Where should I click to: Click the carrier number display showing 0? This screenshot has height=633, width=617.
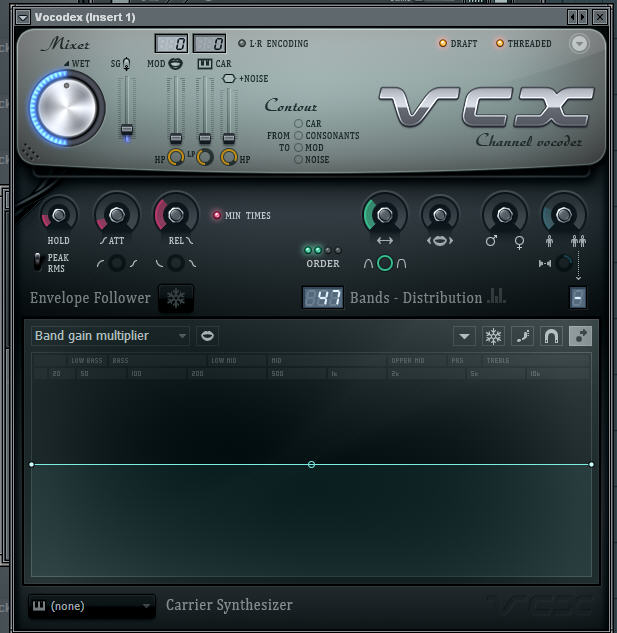209,44
